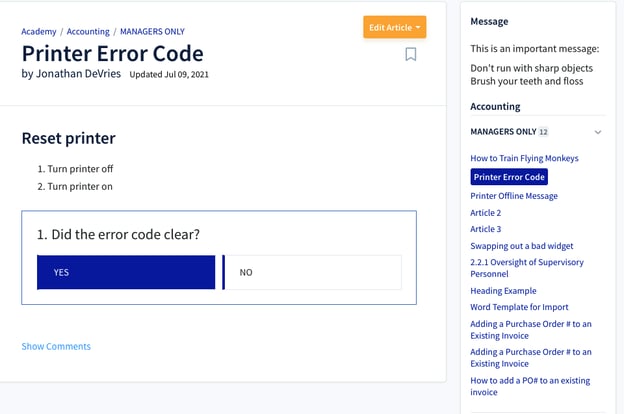Open How to add a PO# article
This screenshot has height=414, width=624.
pos(530,386)
